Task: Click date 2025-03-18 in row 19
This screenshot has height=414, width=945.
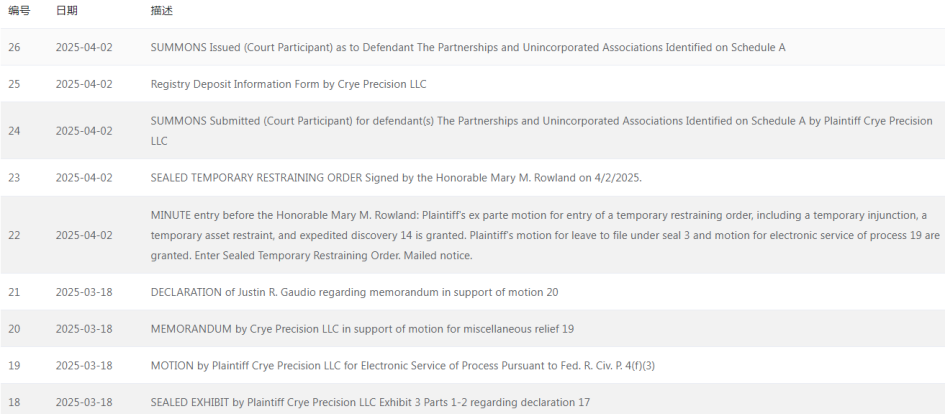Action: click(x=84, y=366)
